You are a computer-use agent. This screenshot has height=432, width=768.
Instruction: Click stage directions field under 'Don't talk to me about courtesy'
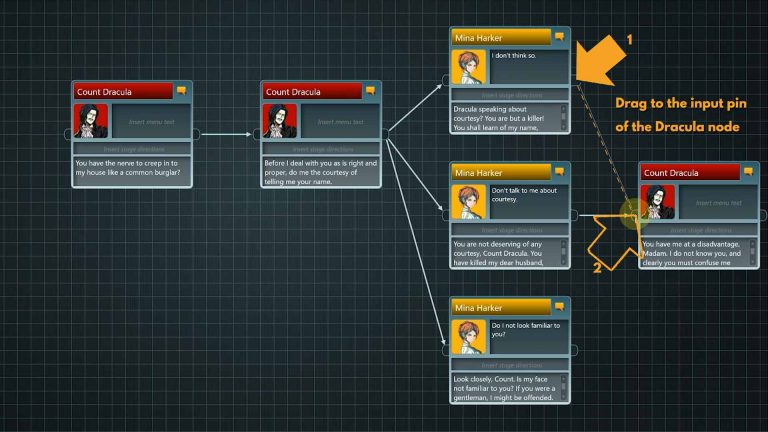click(510, 230)
